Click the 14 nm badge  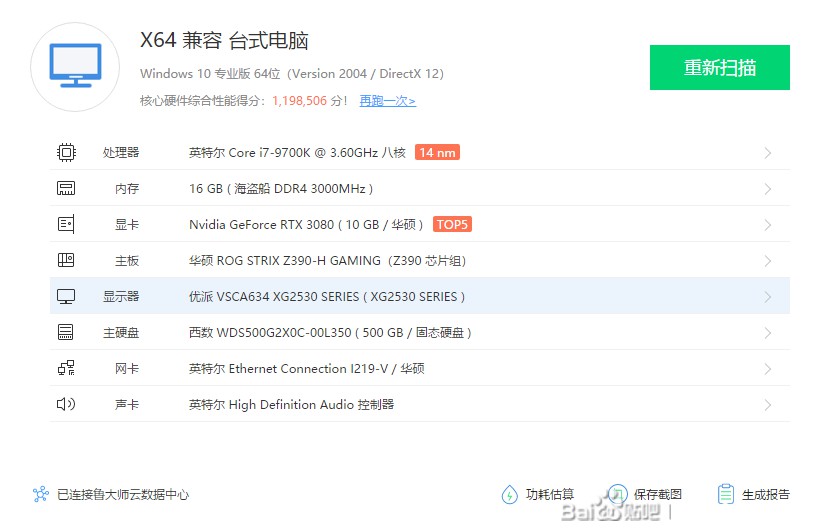pyautogui.click(x=437, y=152)
